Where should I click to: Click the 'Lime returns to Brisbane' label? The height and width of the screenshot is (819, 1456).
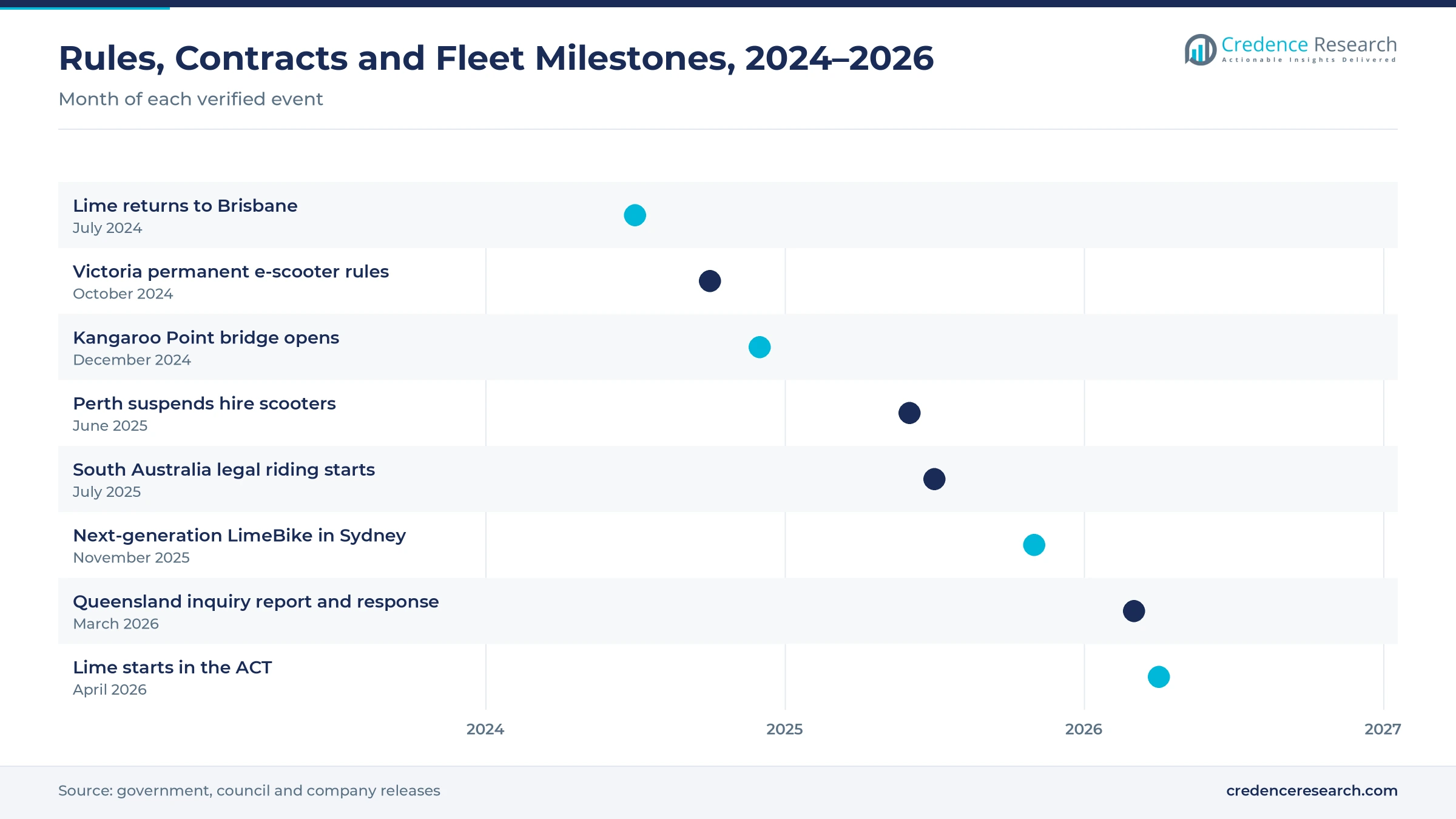(x=185, y=206)
